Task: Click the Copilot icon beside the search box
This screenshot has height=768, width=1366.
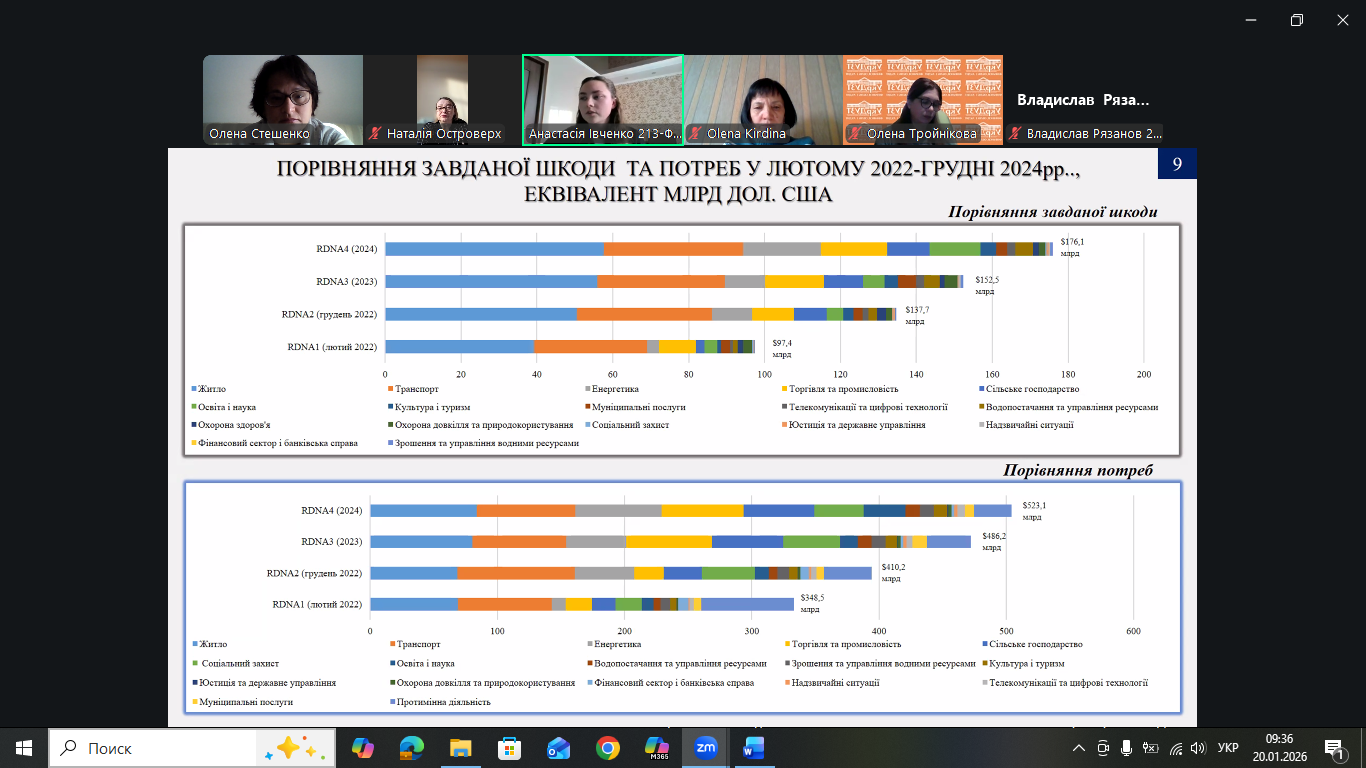Action: tap(362, 748)
